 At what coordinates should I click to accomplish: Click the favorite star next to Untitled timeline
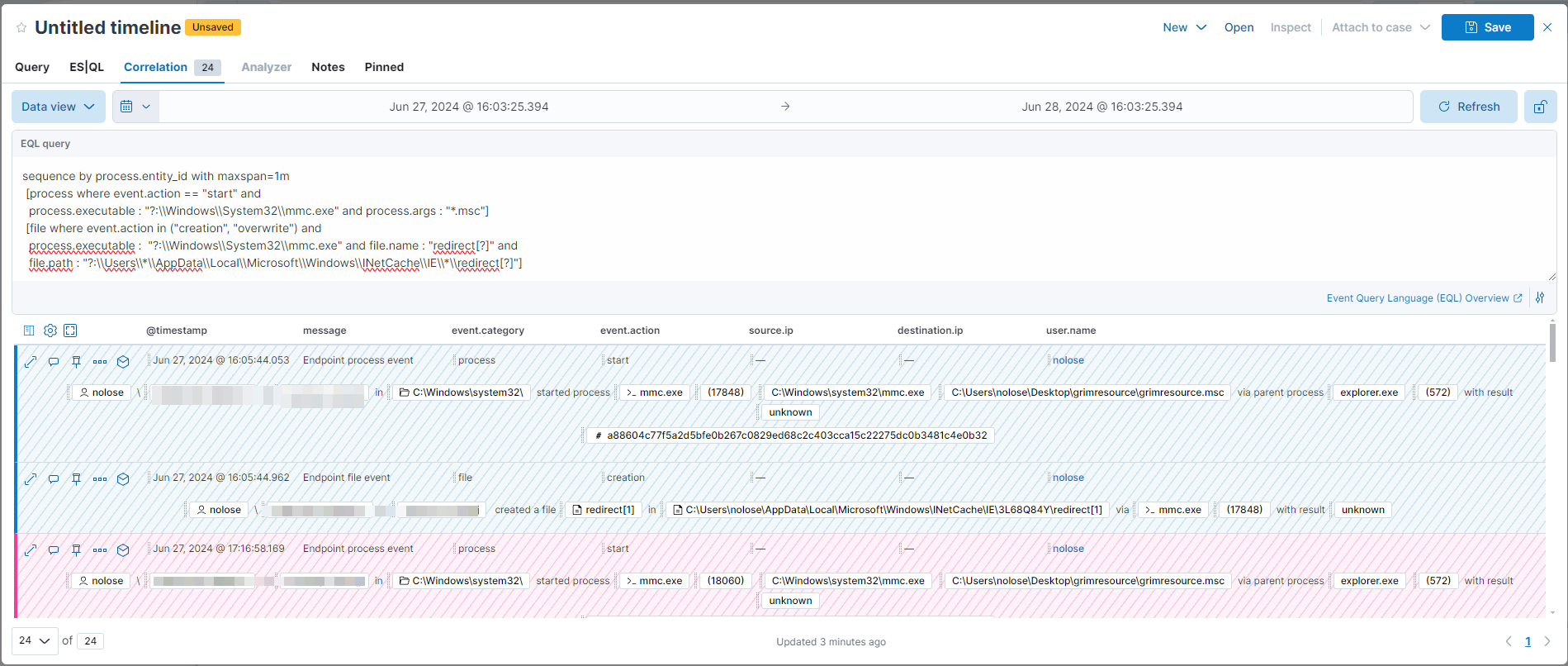[21, 28]
